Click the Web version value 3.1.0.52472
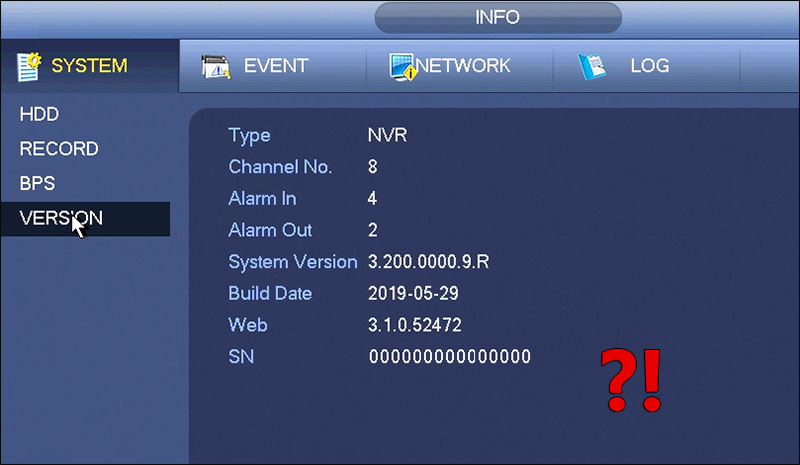The image size is (800, 465). [415, 325]
